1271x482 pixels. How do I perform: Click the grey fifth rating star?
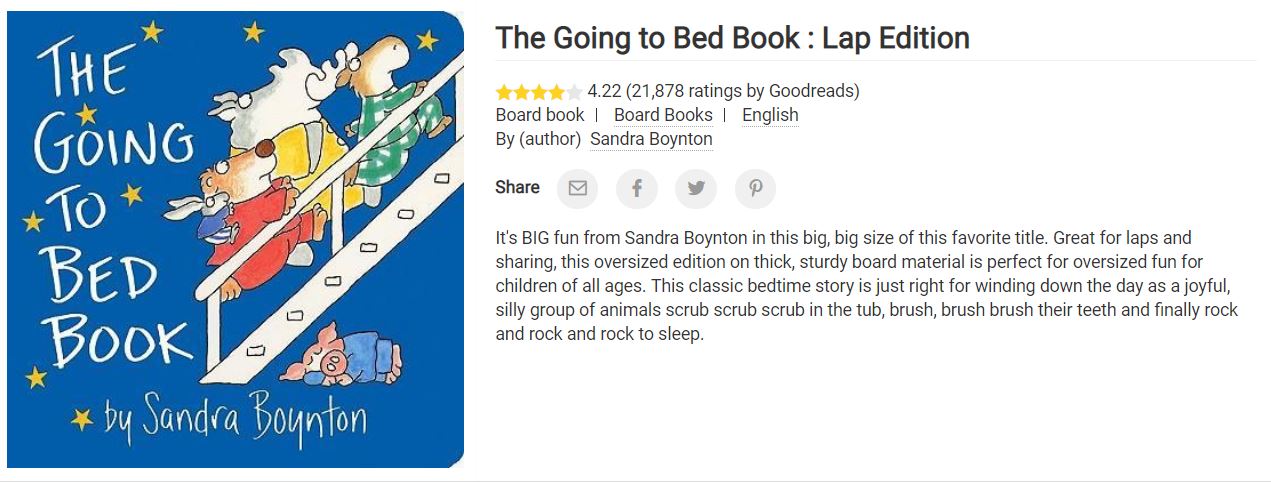[x=574, y=92]
